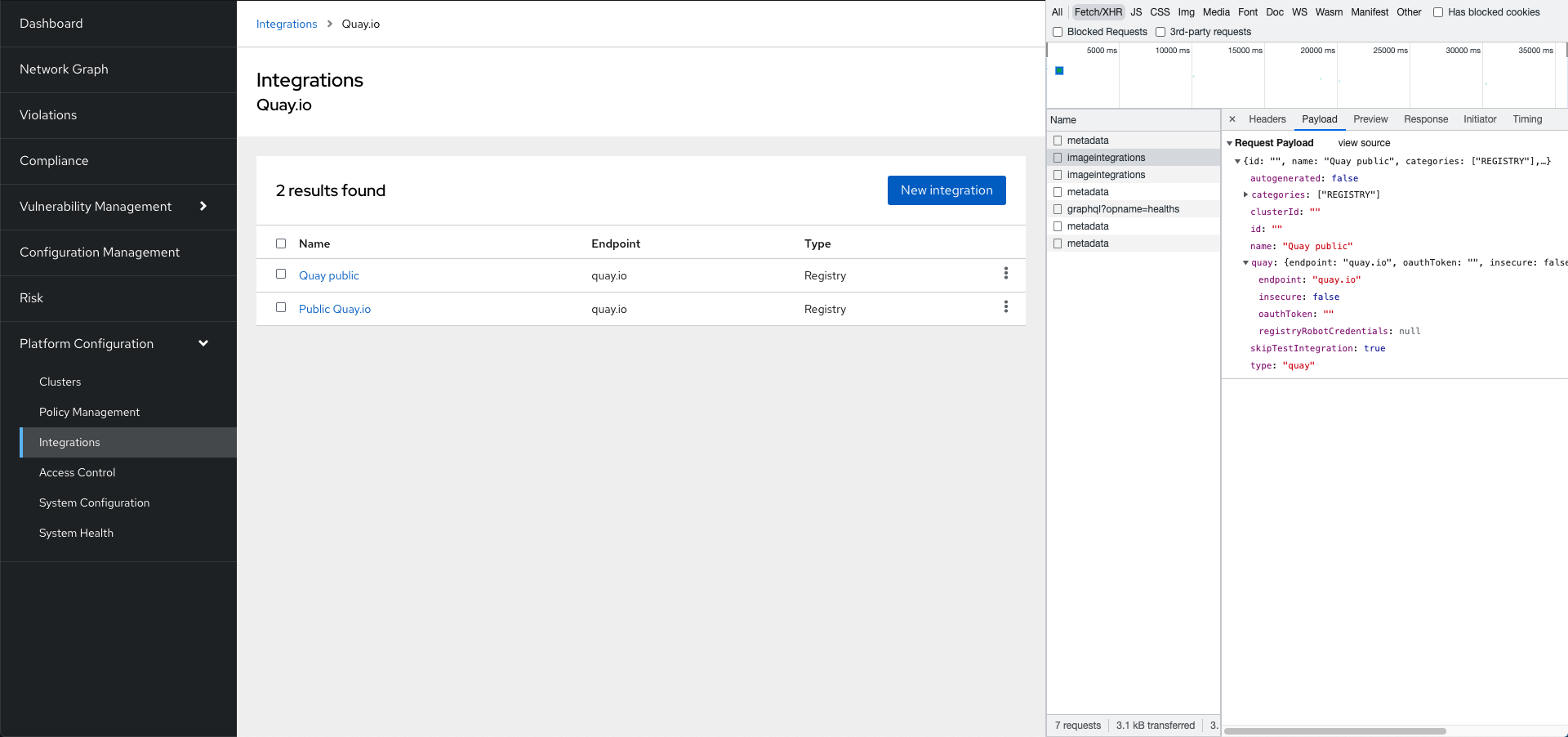Screen dimensions: 1568x737
Task: Click view source for request payload
Action: pos(1364,143)
